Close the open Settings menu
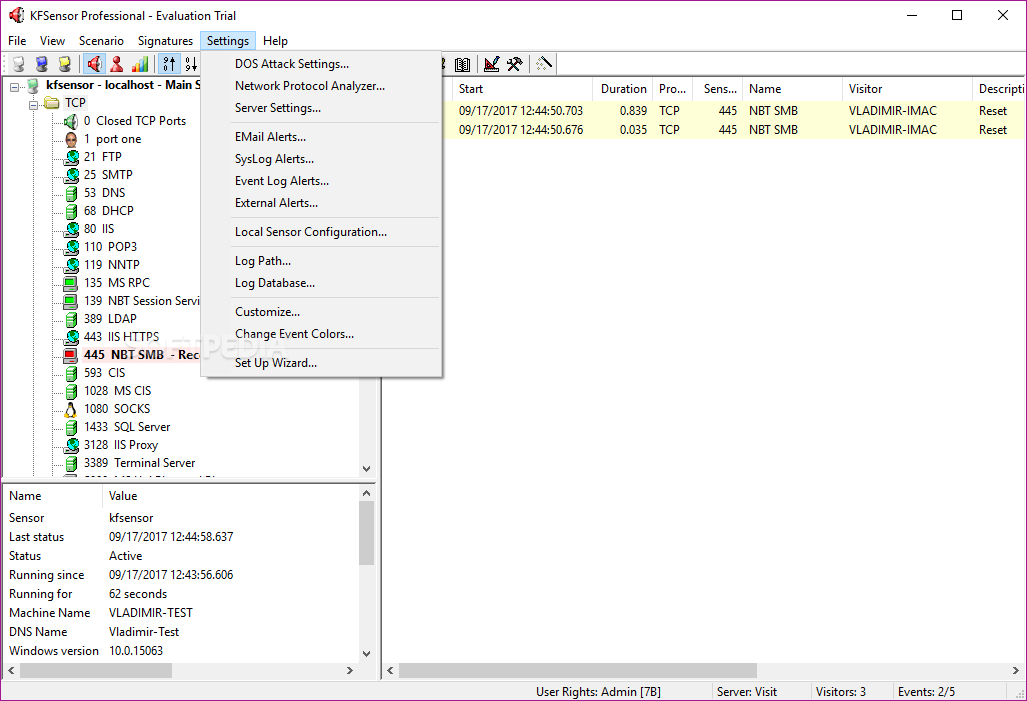 [228, 41]
